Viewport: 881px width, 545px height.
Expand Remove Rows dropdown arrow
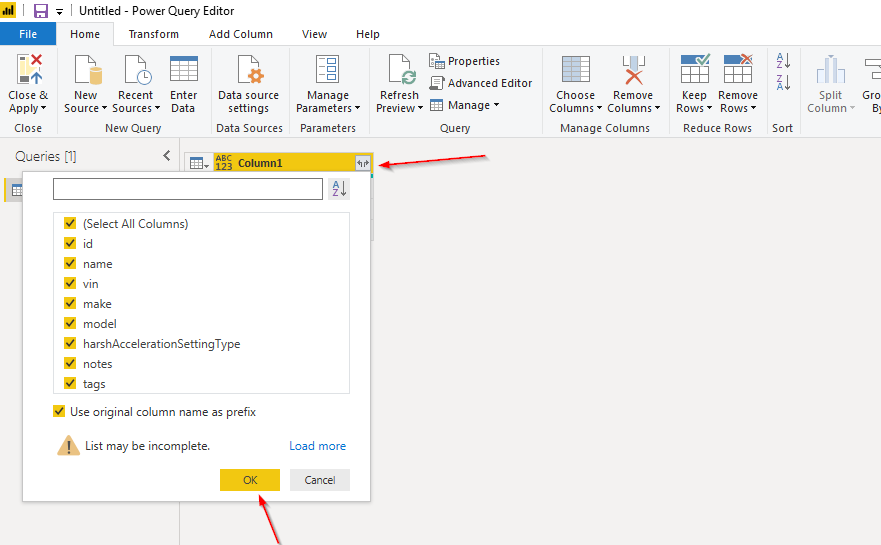click(x=753, y=108)
